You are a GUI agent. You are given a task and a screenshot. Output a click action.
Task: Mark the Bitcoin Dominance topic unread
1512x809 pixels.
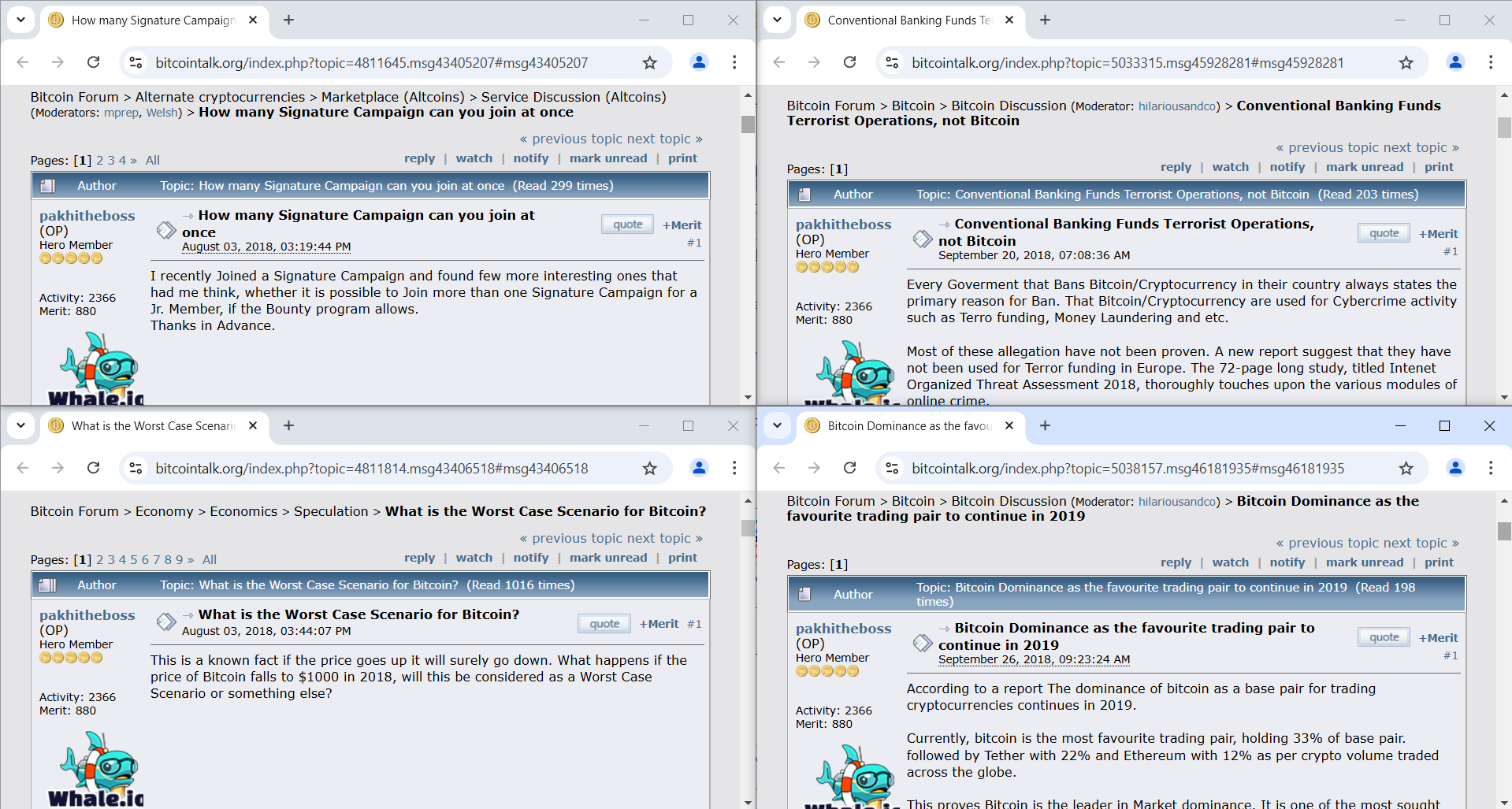coord(1365,562)
